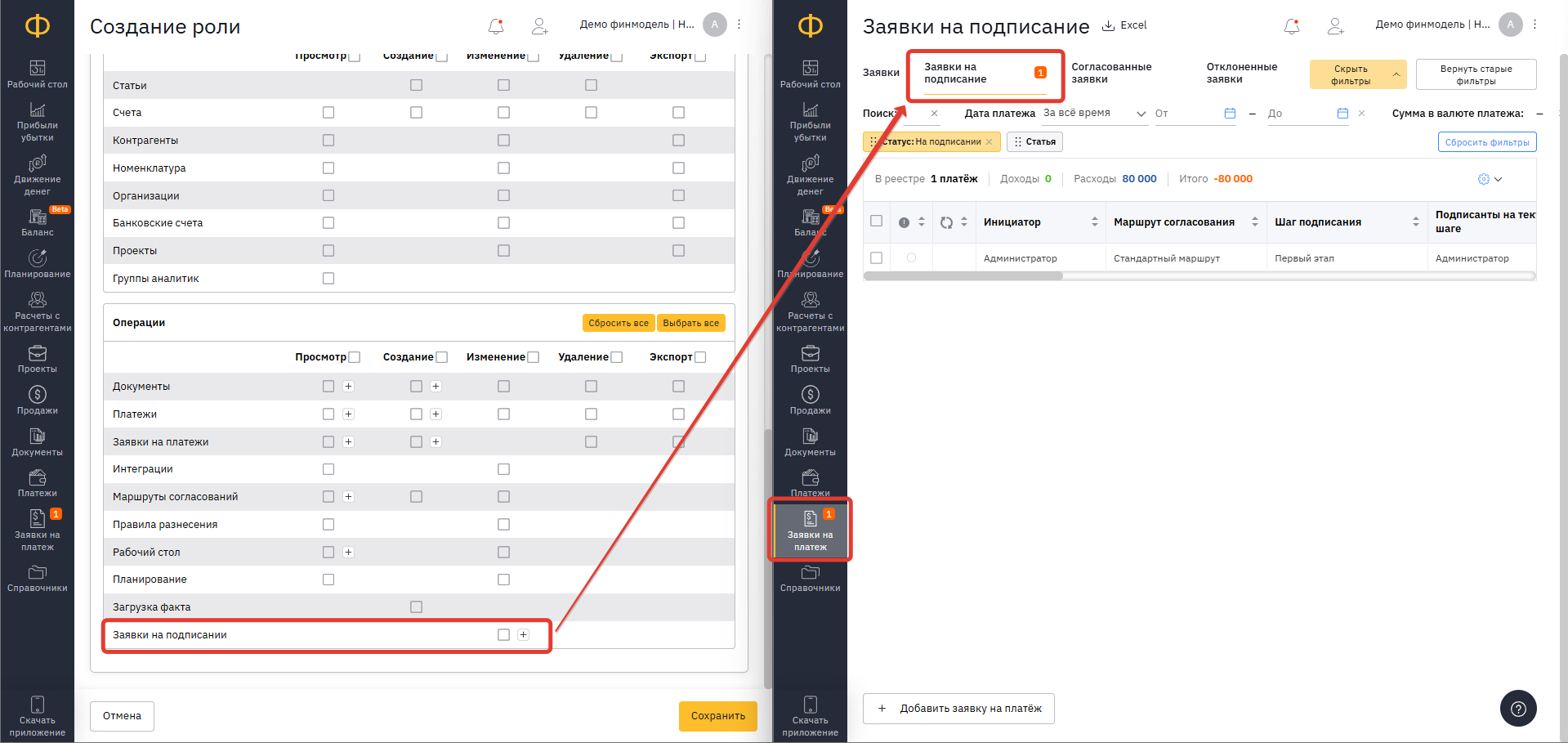Open notifications bell in Создание роли header
1568x743 pixels.
pyautogui.click(x=496, y=26)
